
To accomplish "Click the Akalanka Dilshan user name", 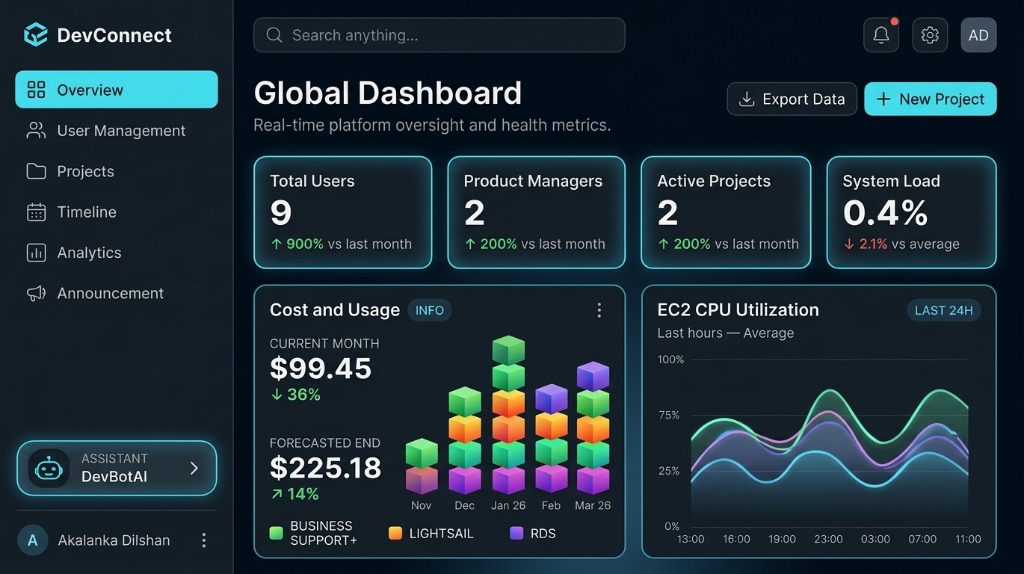I will (114, 540).
